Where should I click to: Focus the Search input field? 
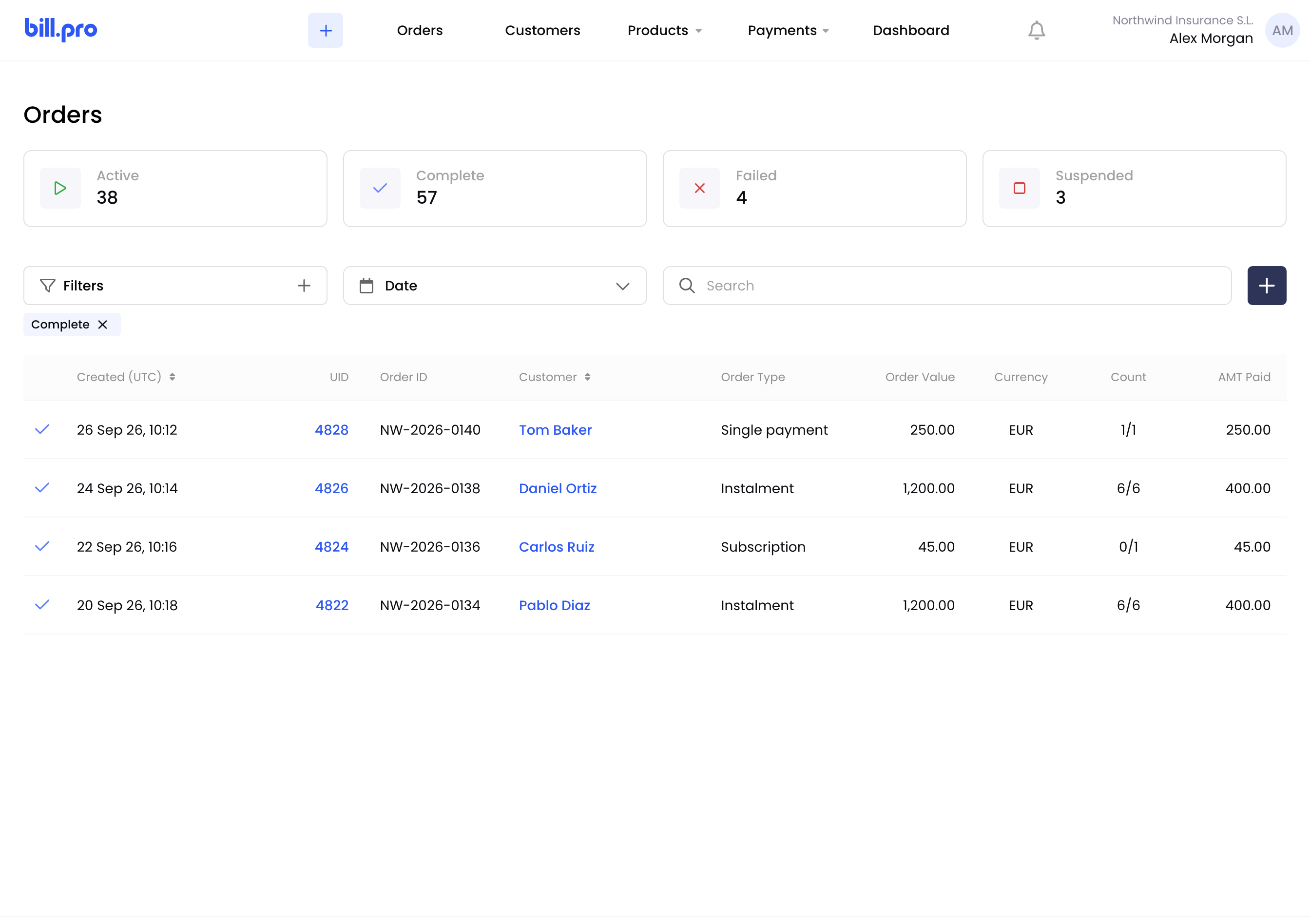(x=947, y=285)
